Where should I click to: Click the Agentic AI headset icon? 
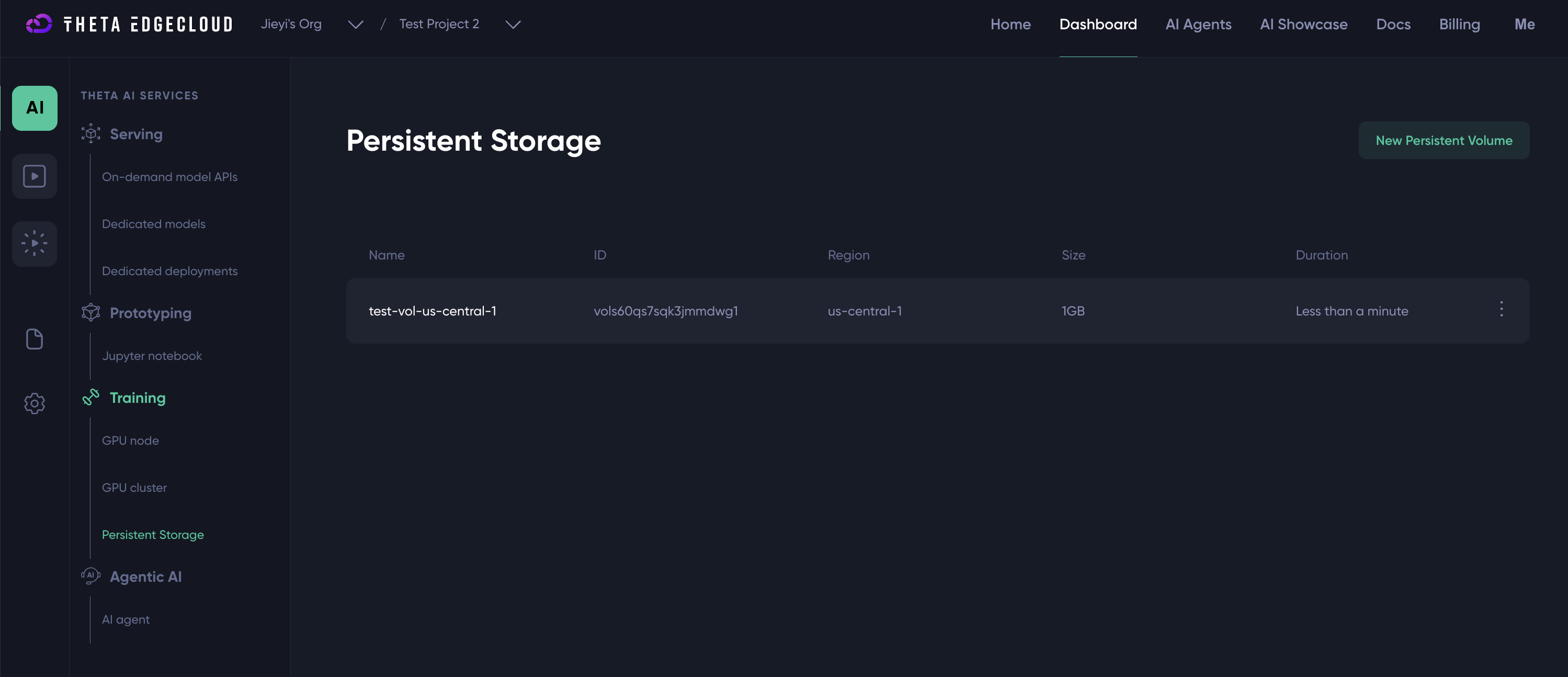[x=90, y=576]
